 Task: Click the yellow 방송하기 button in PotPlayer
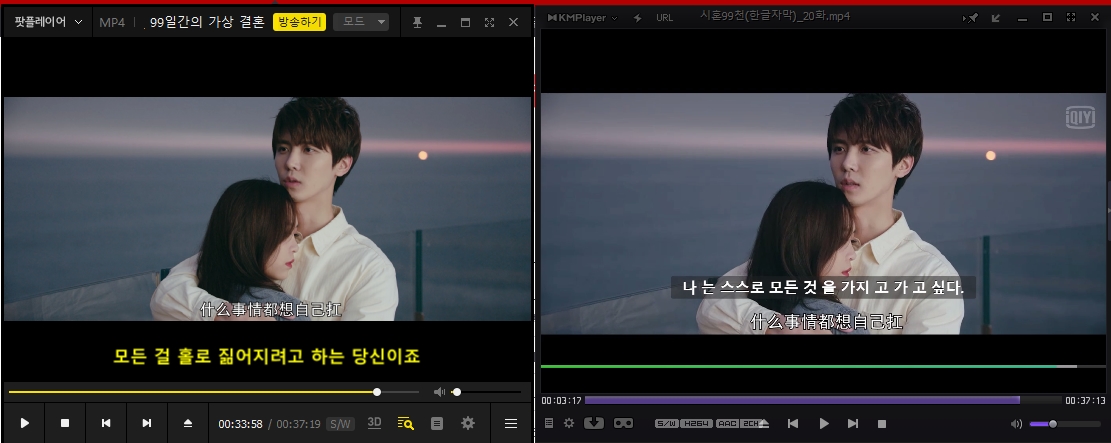299,22
